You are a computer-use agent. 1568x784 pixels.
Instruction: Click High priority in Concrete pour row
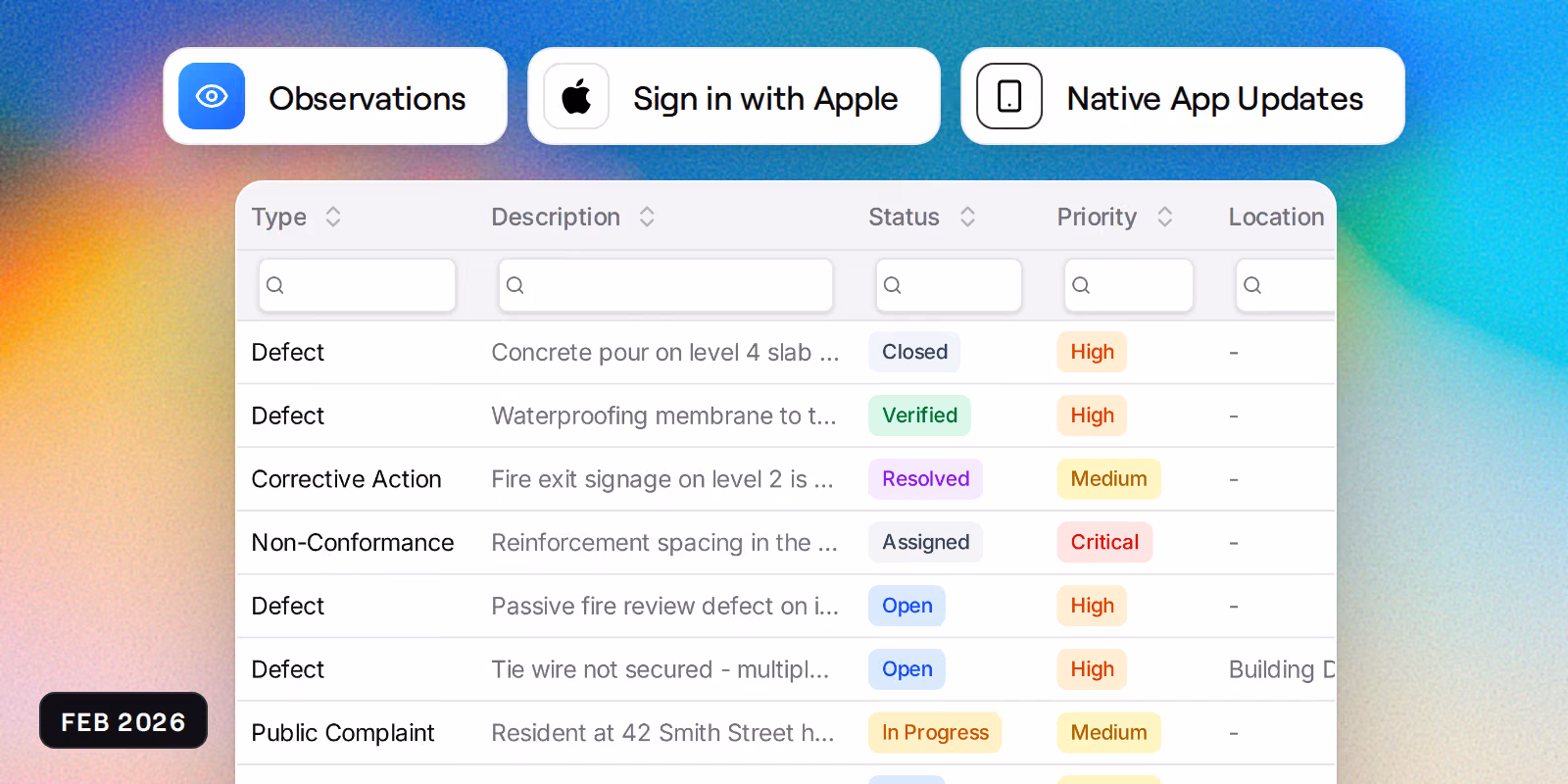pyautogui.click(x=1092, y=352)
